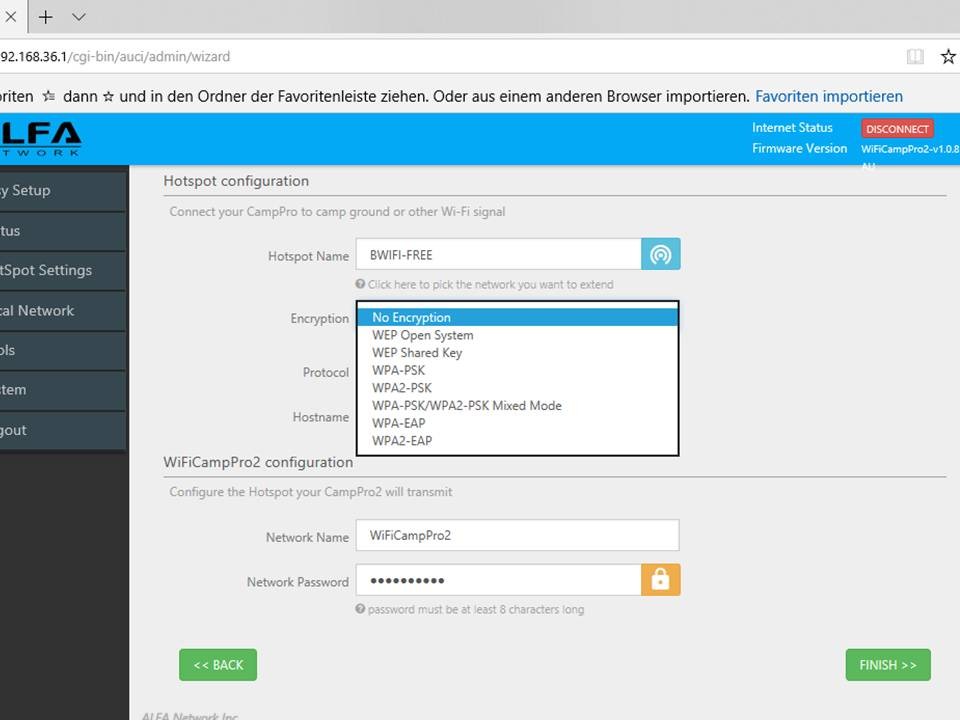The width and height of the screenshot is (960, 720).
Task: Select WPA-EAP encryption option
Action: (x=517, y=423)
